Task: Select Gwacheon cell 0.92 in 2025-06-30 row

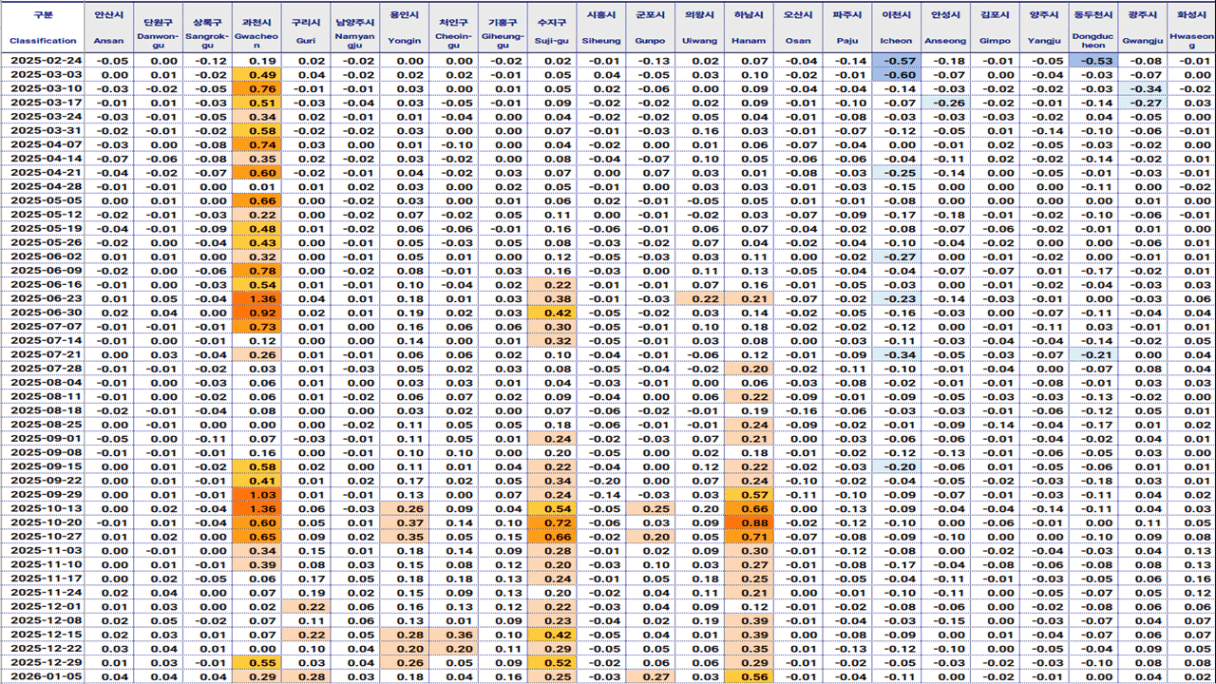Action: (x=255, y=313)
